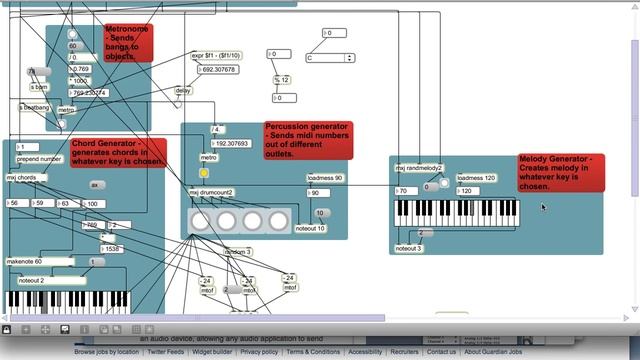Click the bang button below the delay object
Viewport: 640px width, 360px height.
point(178,104)
